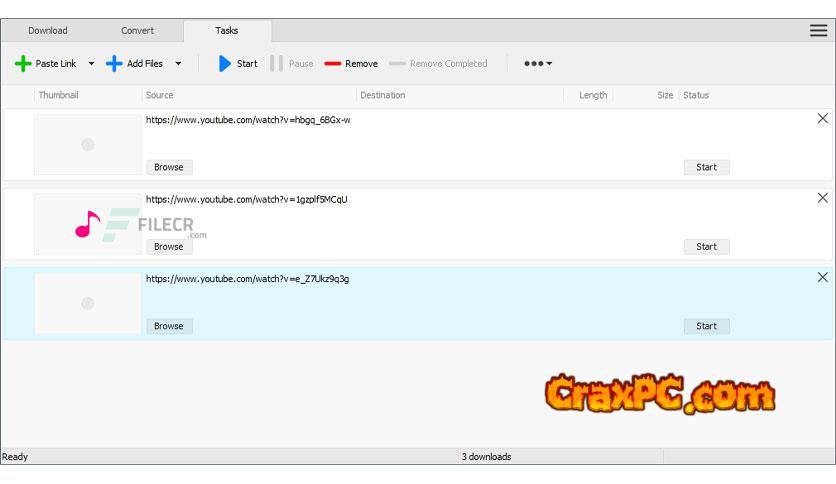
Task: Click the red Remove icon in toolbar
Action: coord(333,64)
